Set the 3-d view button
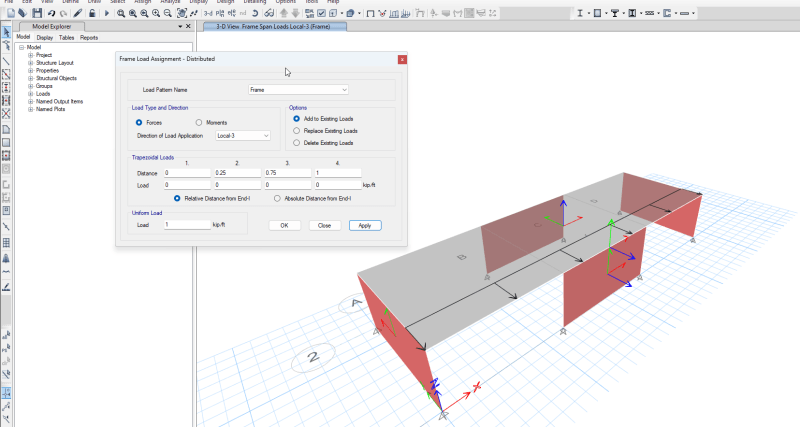 pyautogui.click(x=208, y=13)
